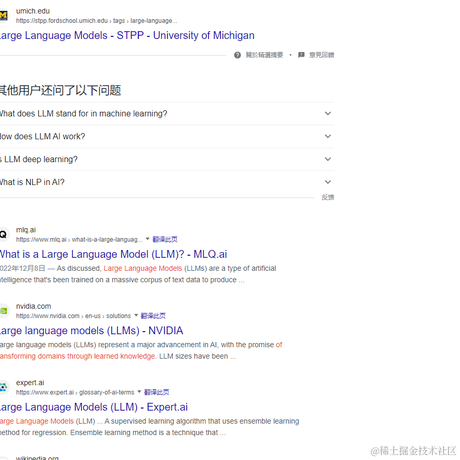Click the question mark help icon

(237, 55)
